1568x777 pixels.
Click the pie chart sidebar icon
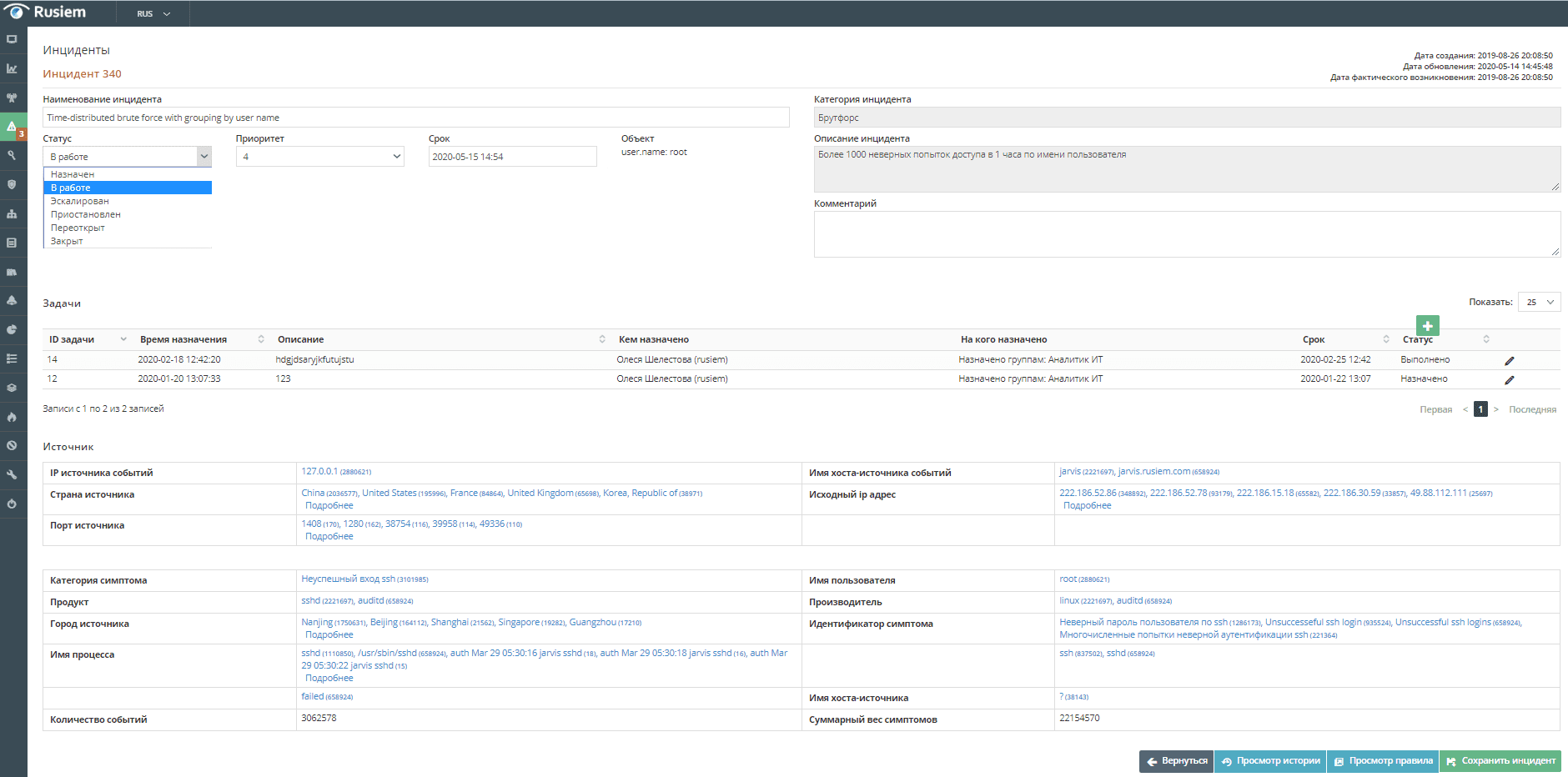tap(12, 329)
